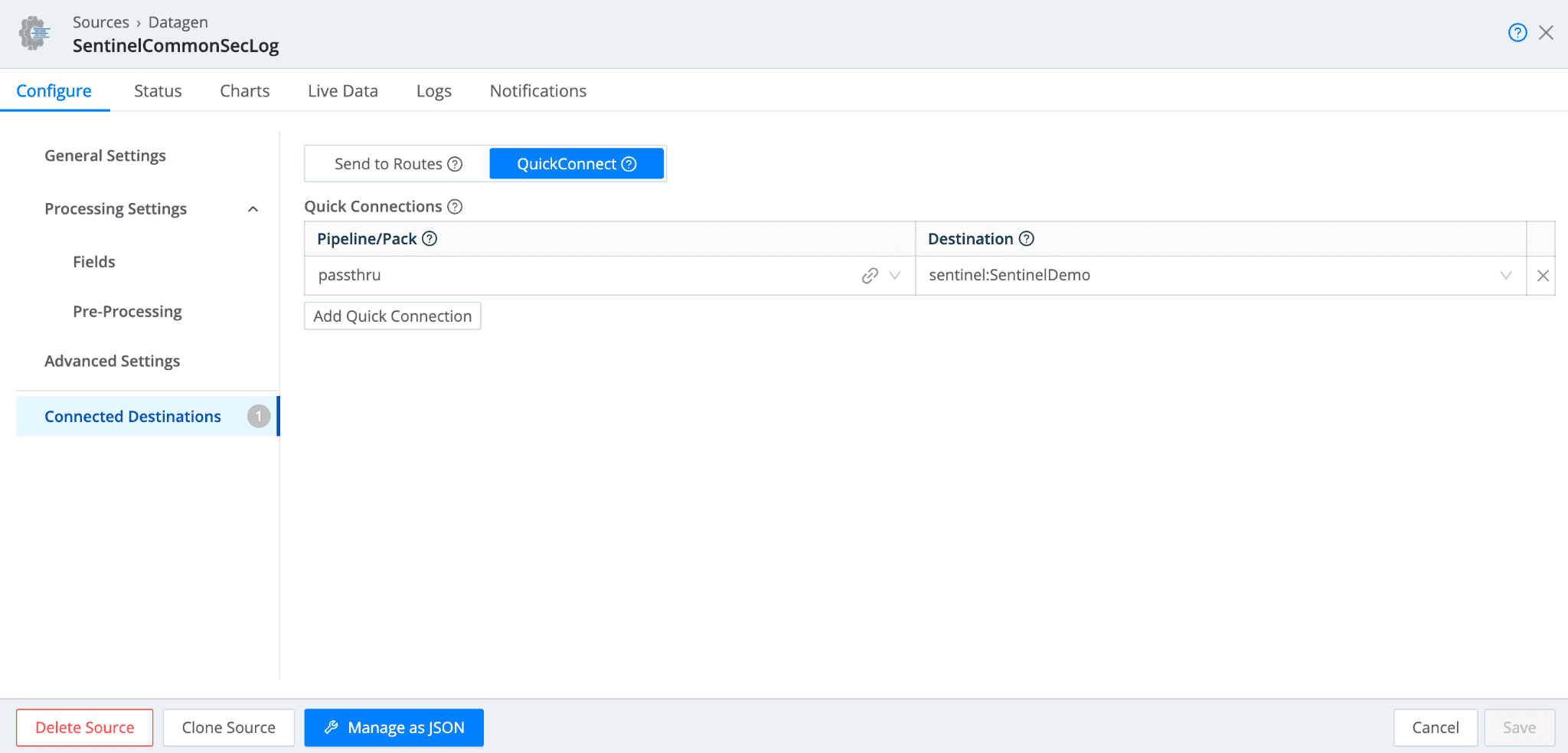Remove the passthru quick connection row
Image resolution: width=1568 pixels, height=753 pixels.
pos(1543,276)
